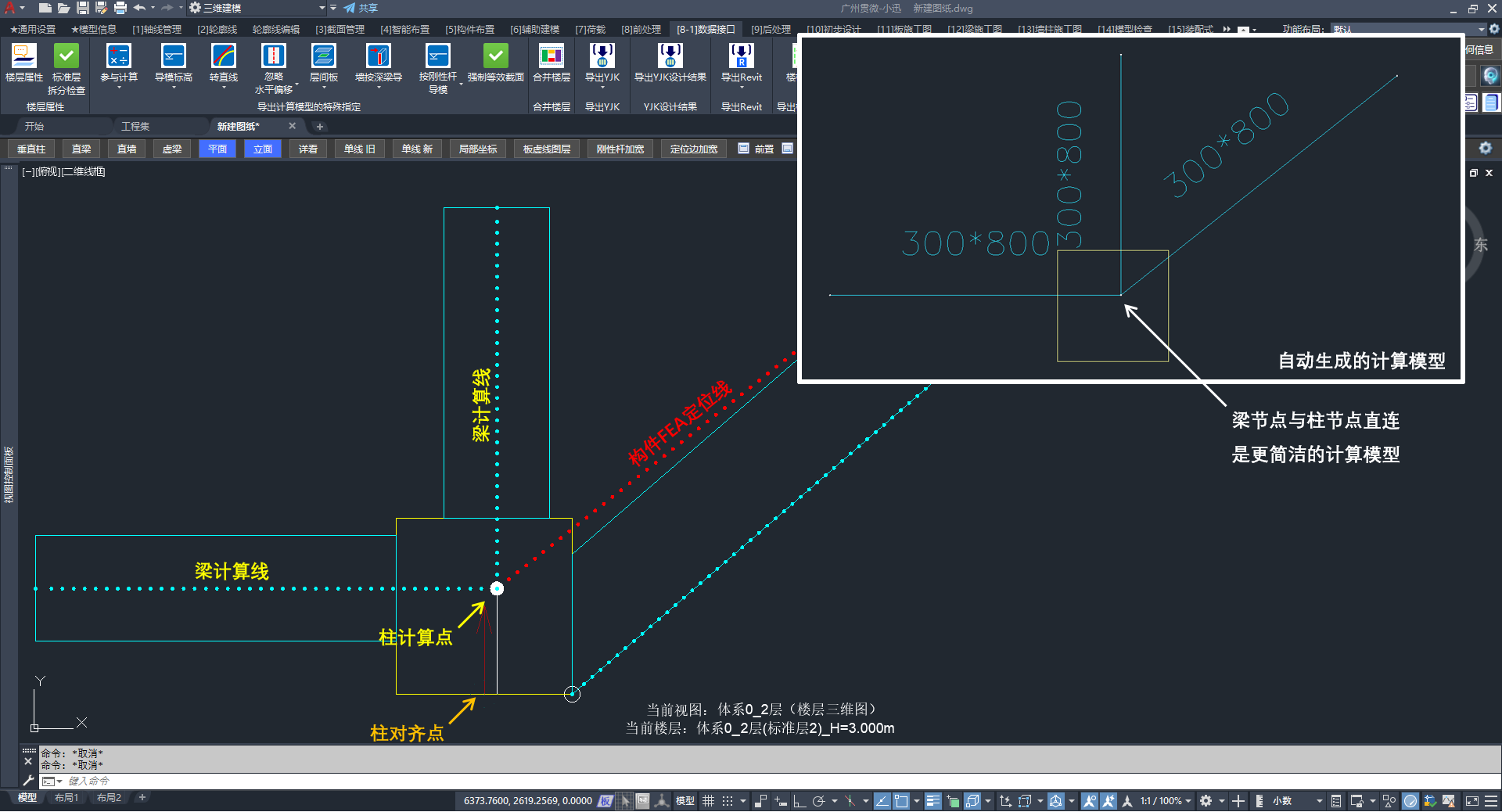Toggle grid display in status bar
The width and height of the screenshot is (1502, 812).
709,801
